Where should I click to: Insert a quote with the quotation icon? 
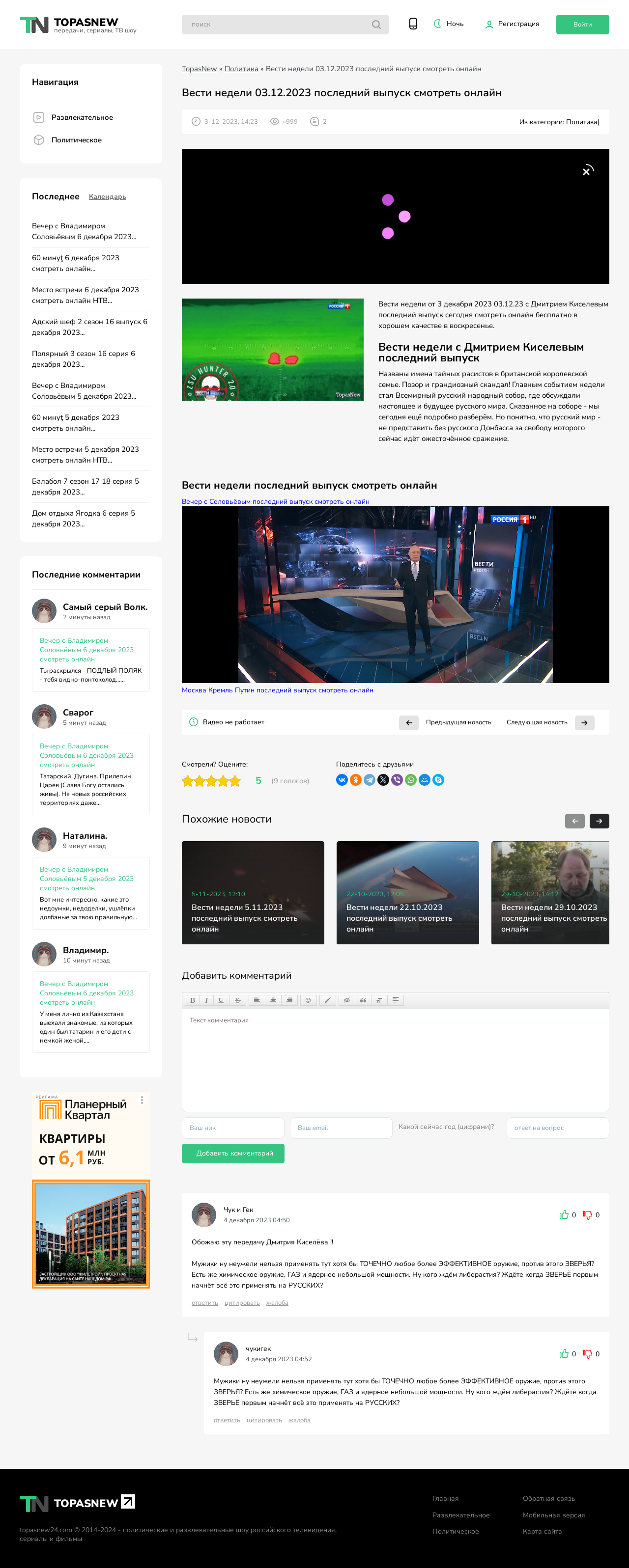click(x=363, y=1000)
